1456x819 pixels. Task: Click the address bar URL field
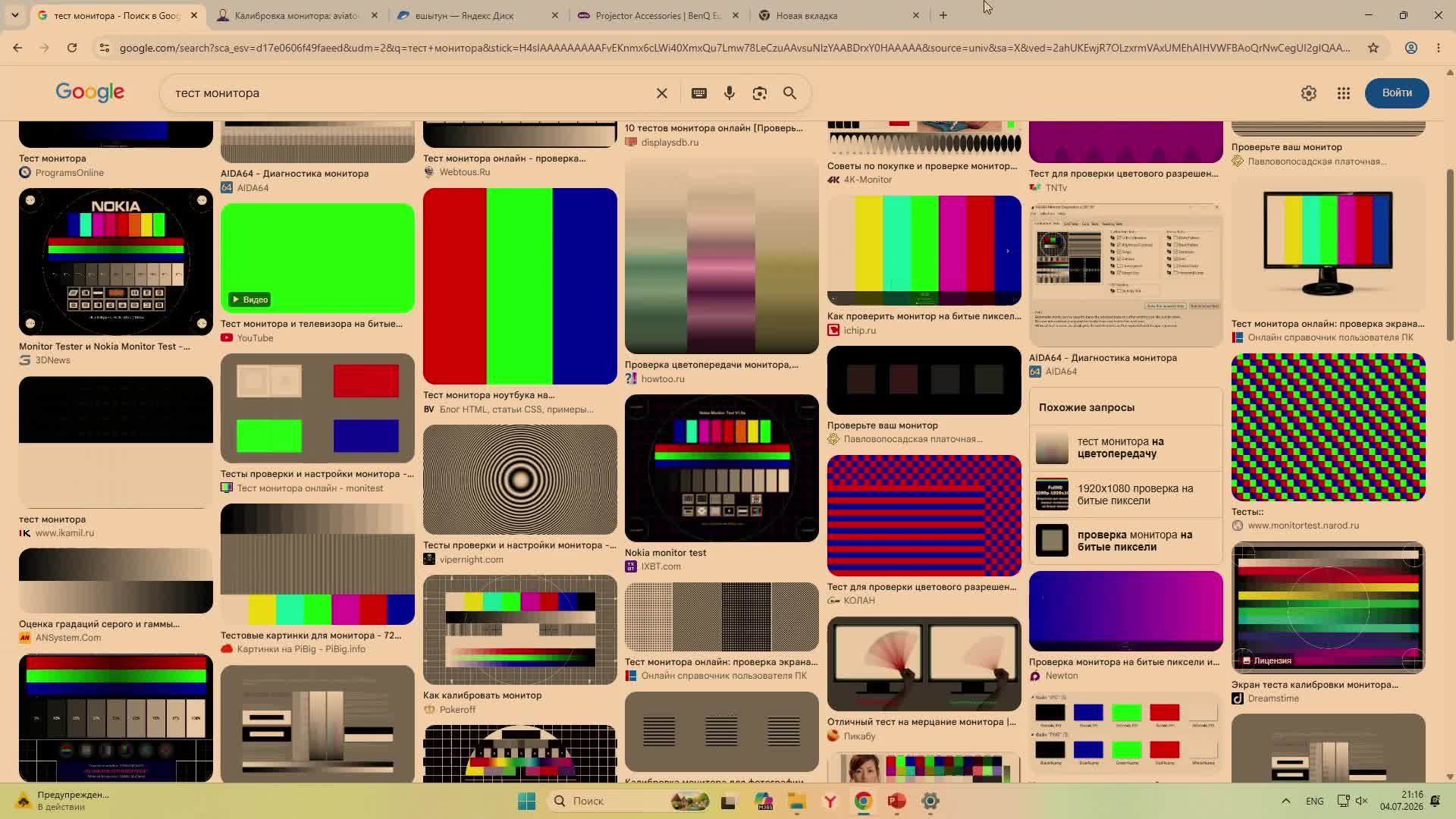(734, 48)
